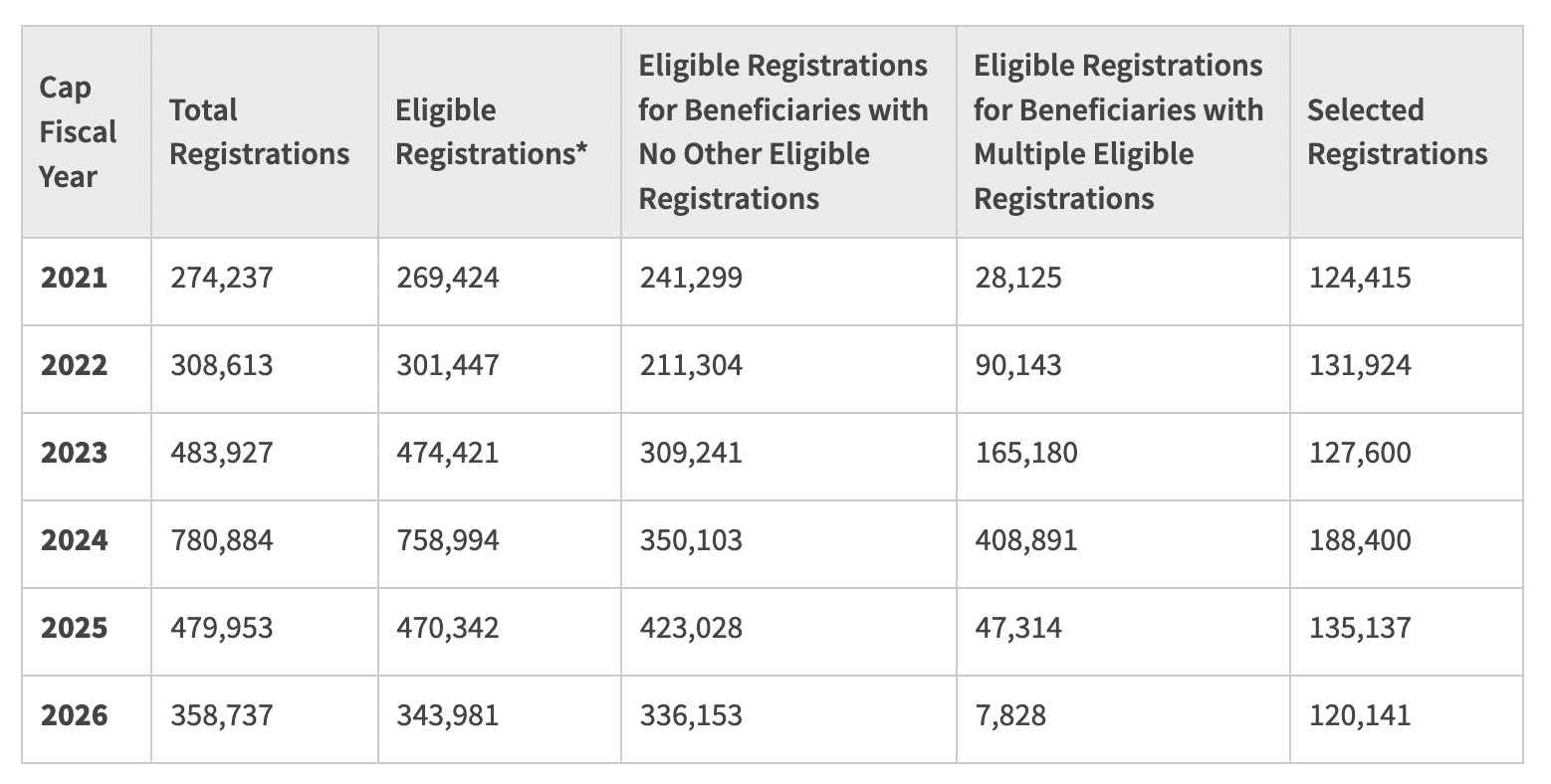Select the 2021 fiscal year row label

click(x=74, y=278)
